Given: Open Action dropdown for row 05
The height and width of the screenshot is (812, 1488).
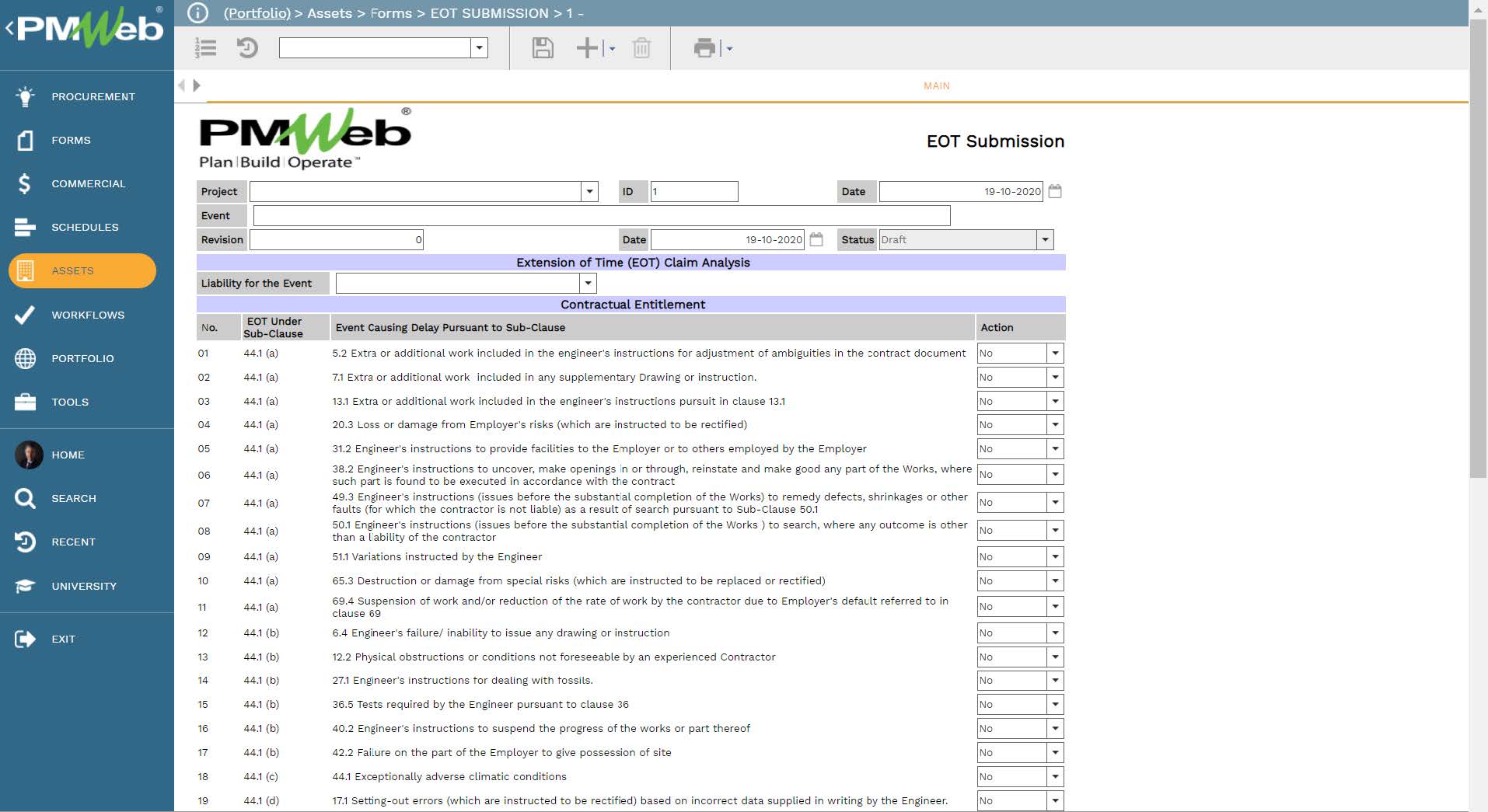Looking at the screenshot, I should point(1055,448).
